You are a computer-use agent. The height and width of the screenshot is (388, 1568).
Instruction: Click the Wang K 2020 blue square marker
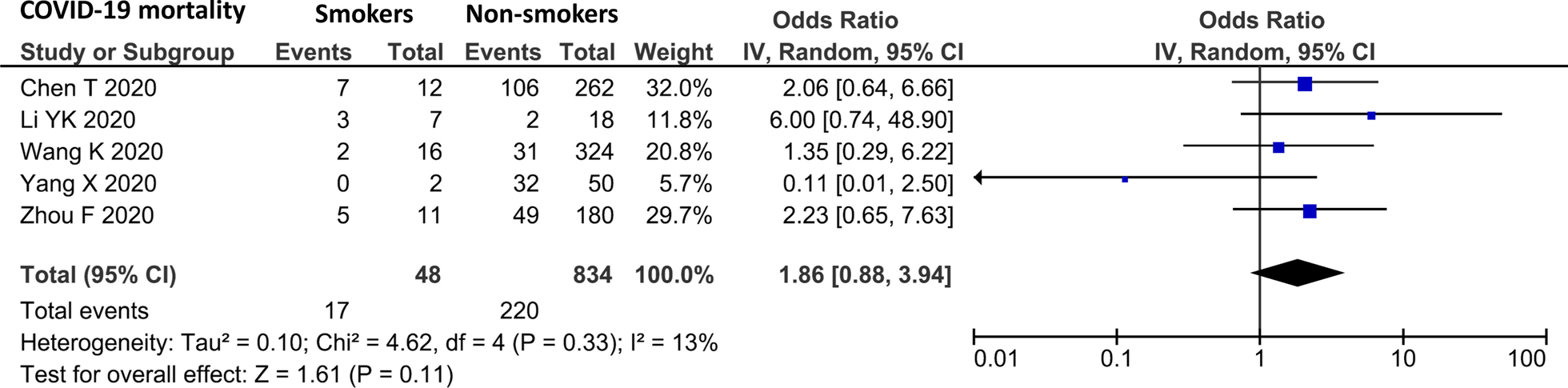pyautogui.click(x=1278, y=148)
